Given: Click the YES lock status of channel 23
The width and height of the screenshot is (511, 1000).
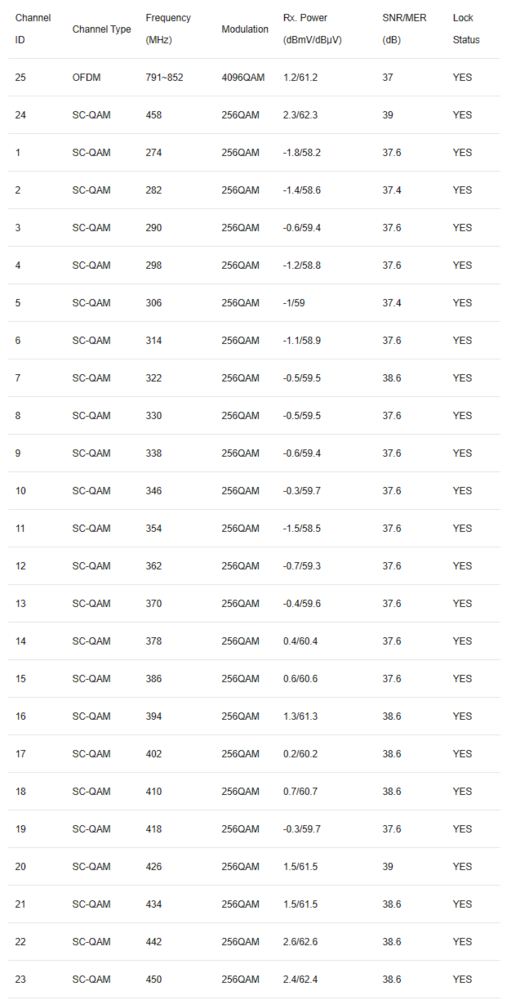Looking at the screenshot, I should tap(463, 980).
